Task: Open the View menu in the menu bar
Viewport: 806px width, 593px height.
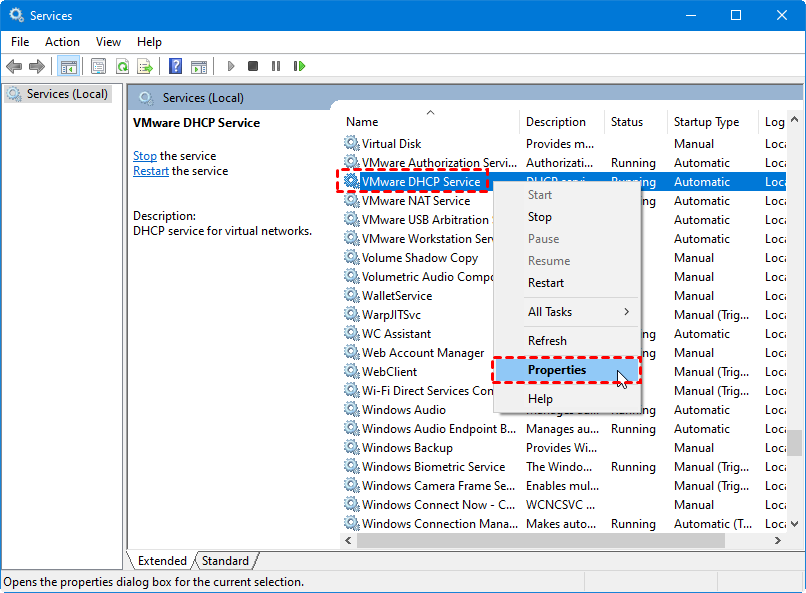Action: point(108,42)
